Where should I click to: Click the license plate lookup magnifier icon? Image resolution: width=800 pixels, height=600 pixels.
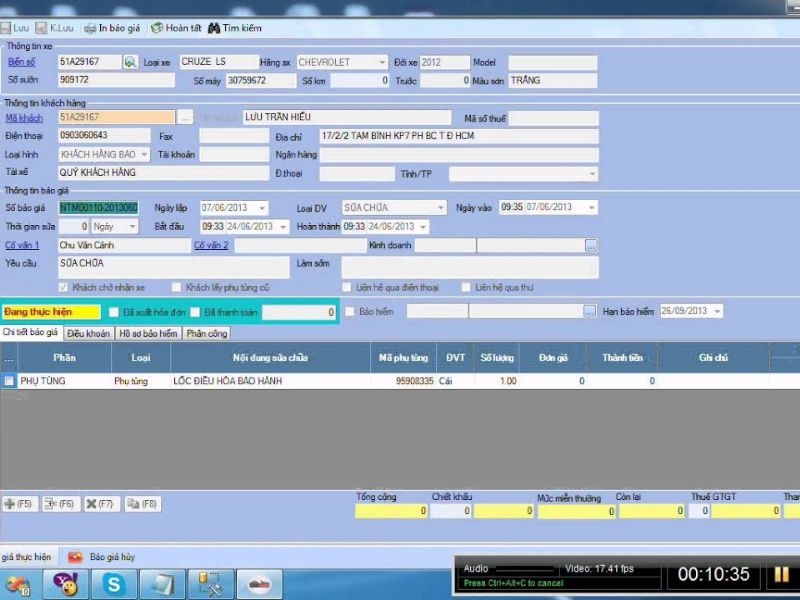coord(130,62)
